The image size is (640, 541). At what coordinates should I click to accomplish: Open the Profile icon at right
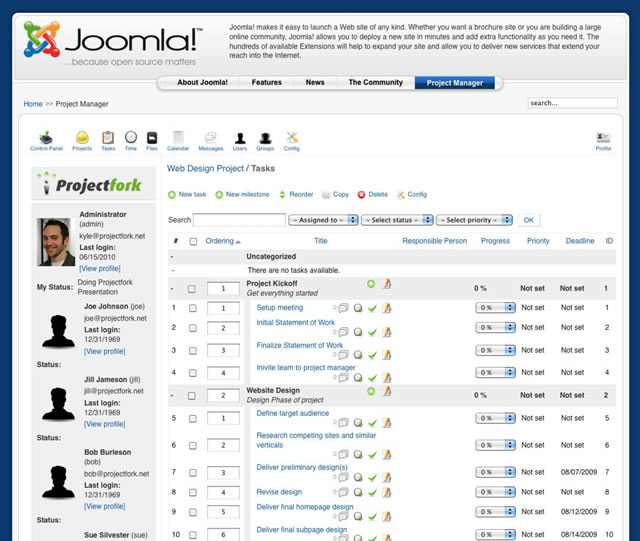tap(603, 137)
